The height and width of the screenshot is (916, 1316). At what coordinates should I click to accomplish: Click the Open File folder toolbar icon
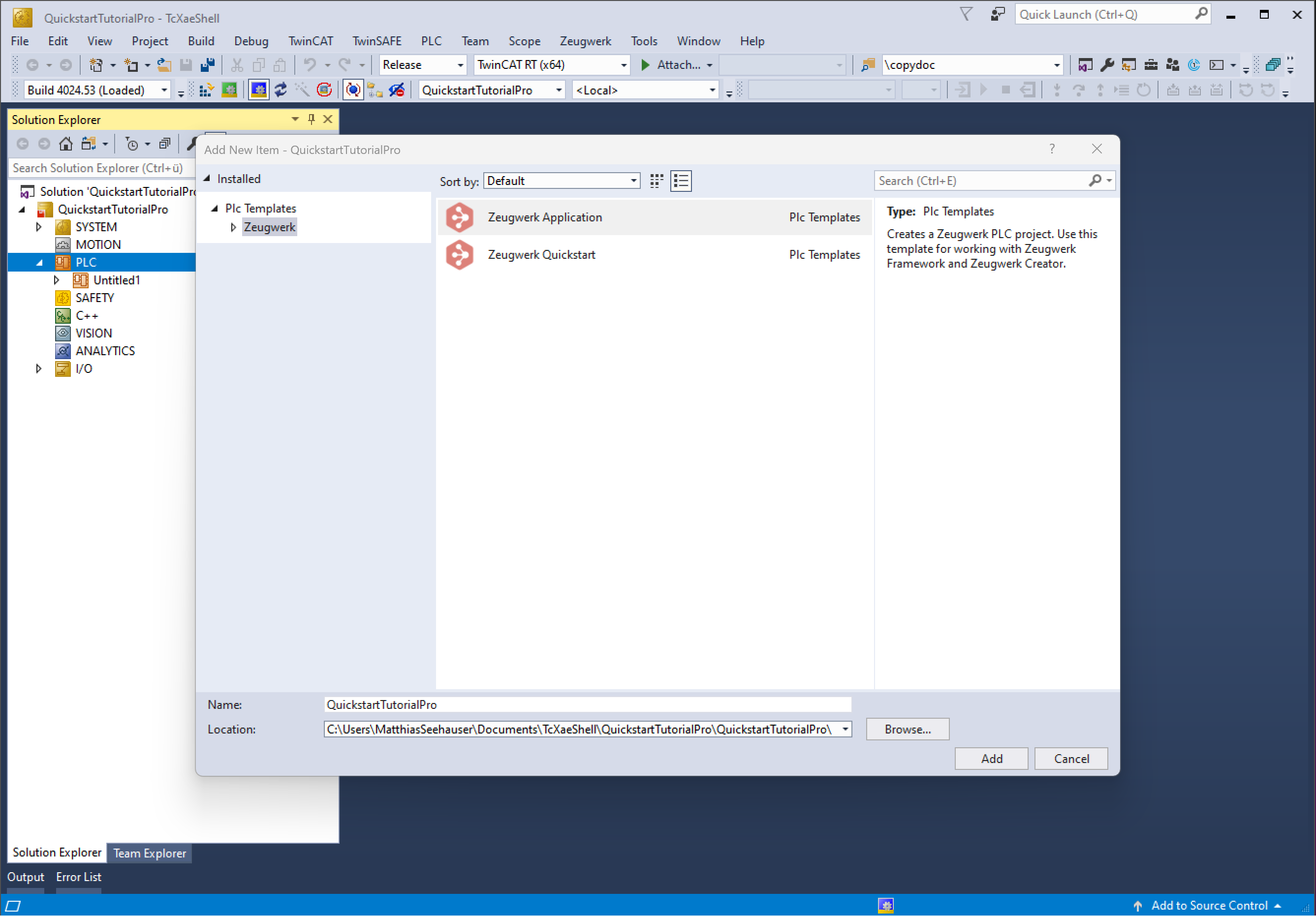[164, 65]
